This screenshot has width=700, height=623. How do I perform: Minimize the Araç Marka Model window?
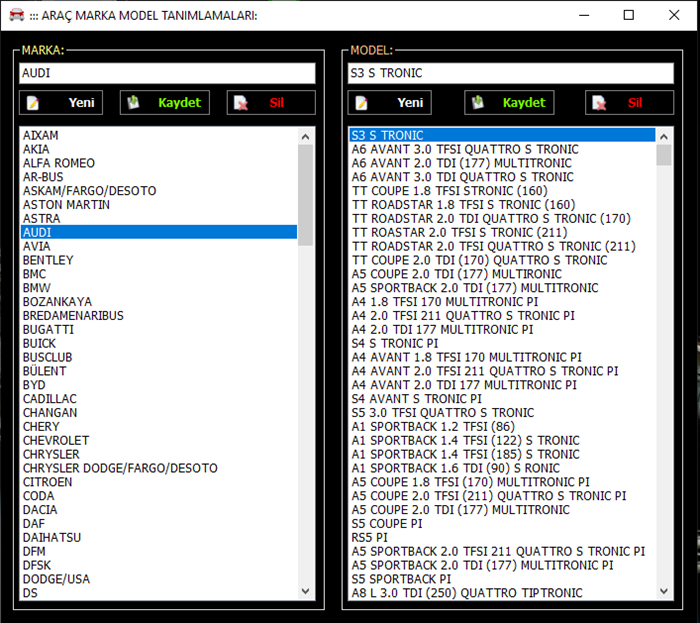584,15
